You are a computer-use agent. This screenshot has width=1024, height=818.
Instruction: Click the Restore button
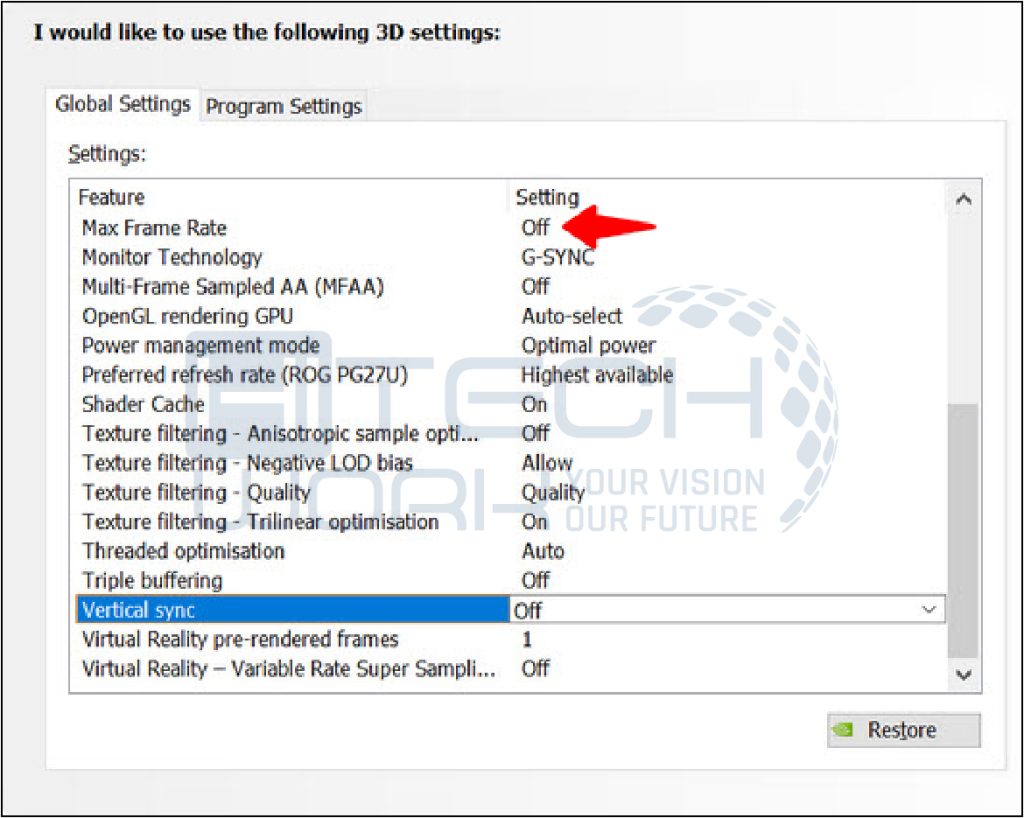[903, 729]
